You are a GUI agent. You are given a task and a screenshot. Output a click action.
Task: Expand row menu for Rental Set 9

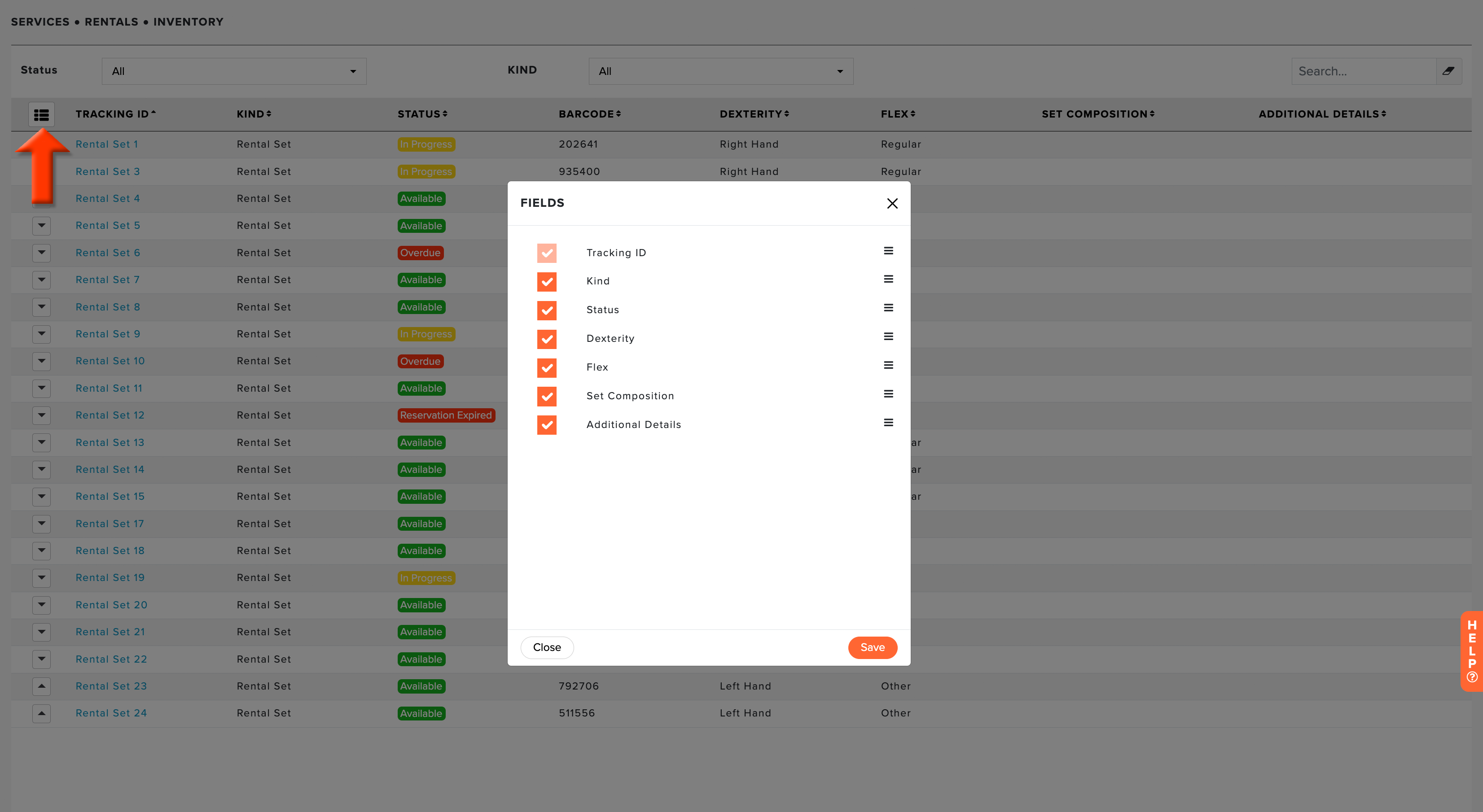pos(41,334)
